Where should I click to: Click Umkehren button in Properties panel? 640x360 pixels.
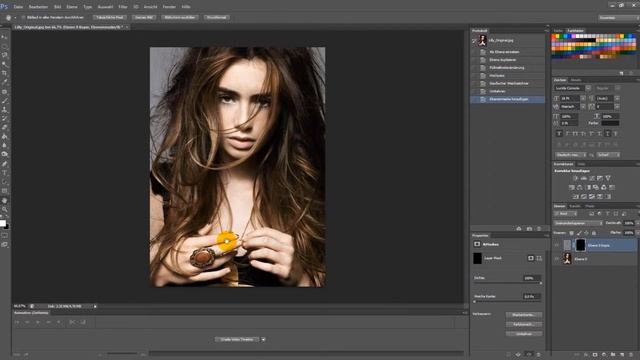click(x=524, y=333)
